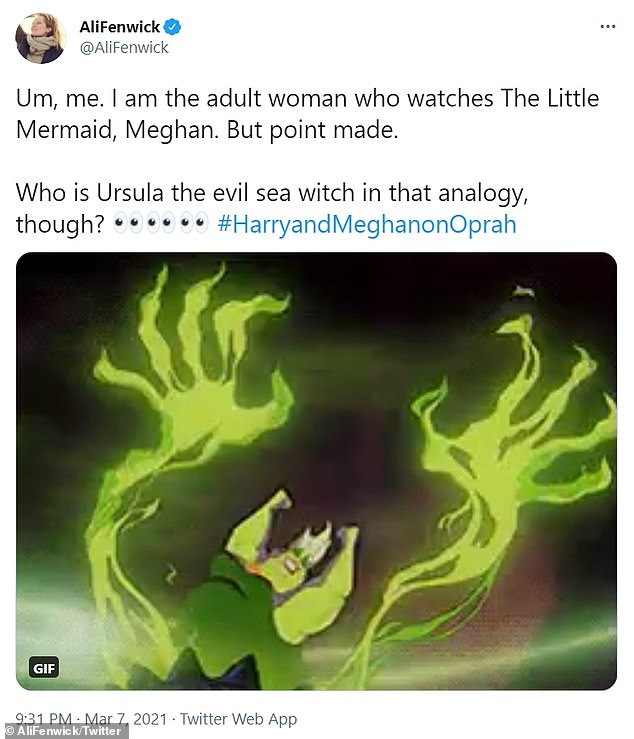This screenshot has height=739, width=634.
Task: Open the Twitter Web App source link
Action: click(238, 719)
